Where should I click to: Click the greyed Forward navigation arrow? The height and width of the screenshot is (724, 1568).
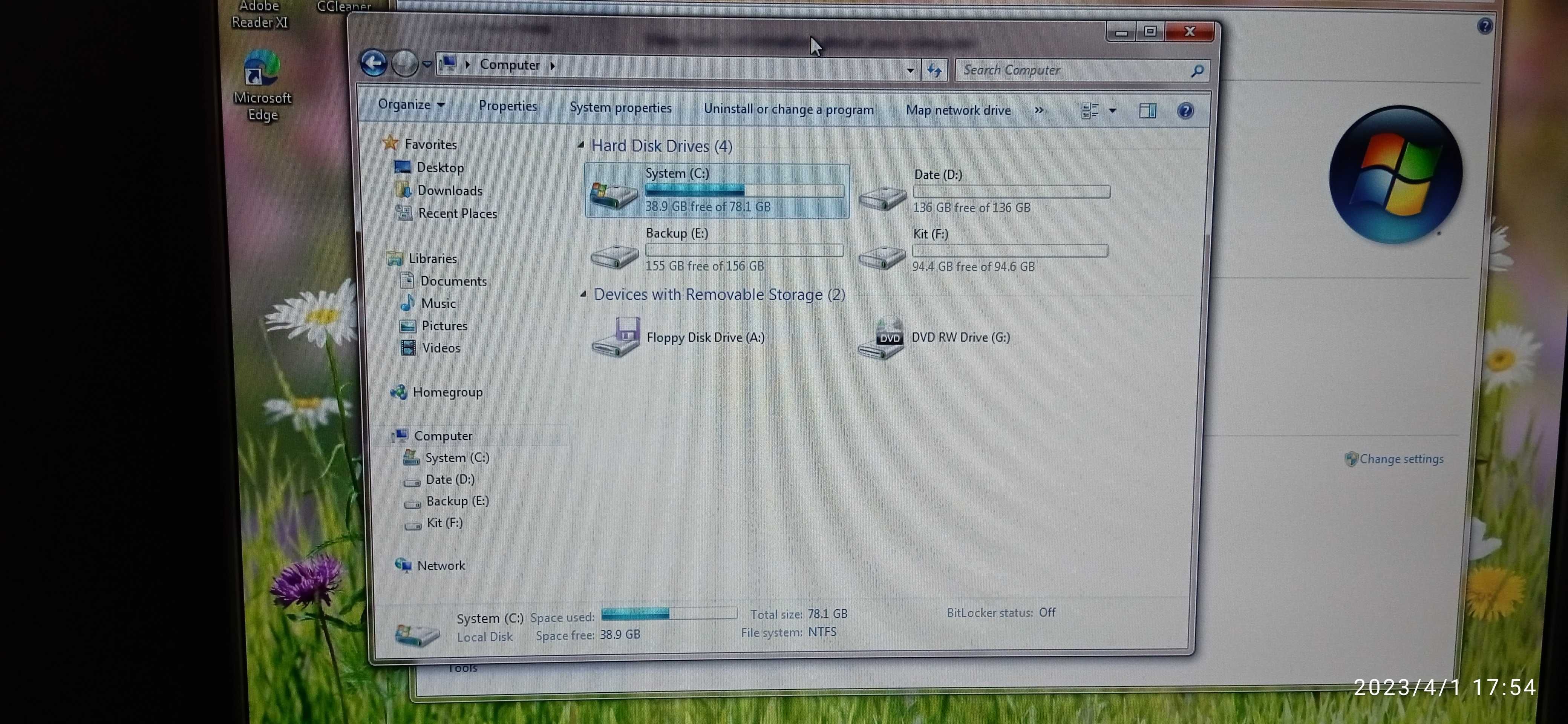[404, 63]
